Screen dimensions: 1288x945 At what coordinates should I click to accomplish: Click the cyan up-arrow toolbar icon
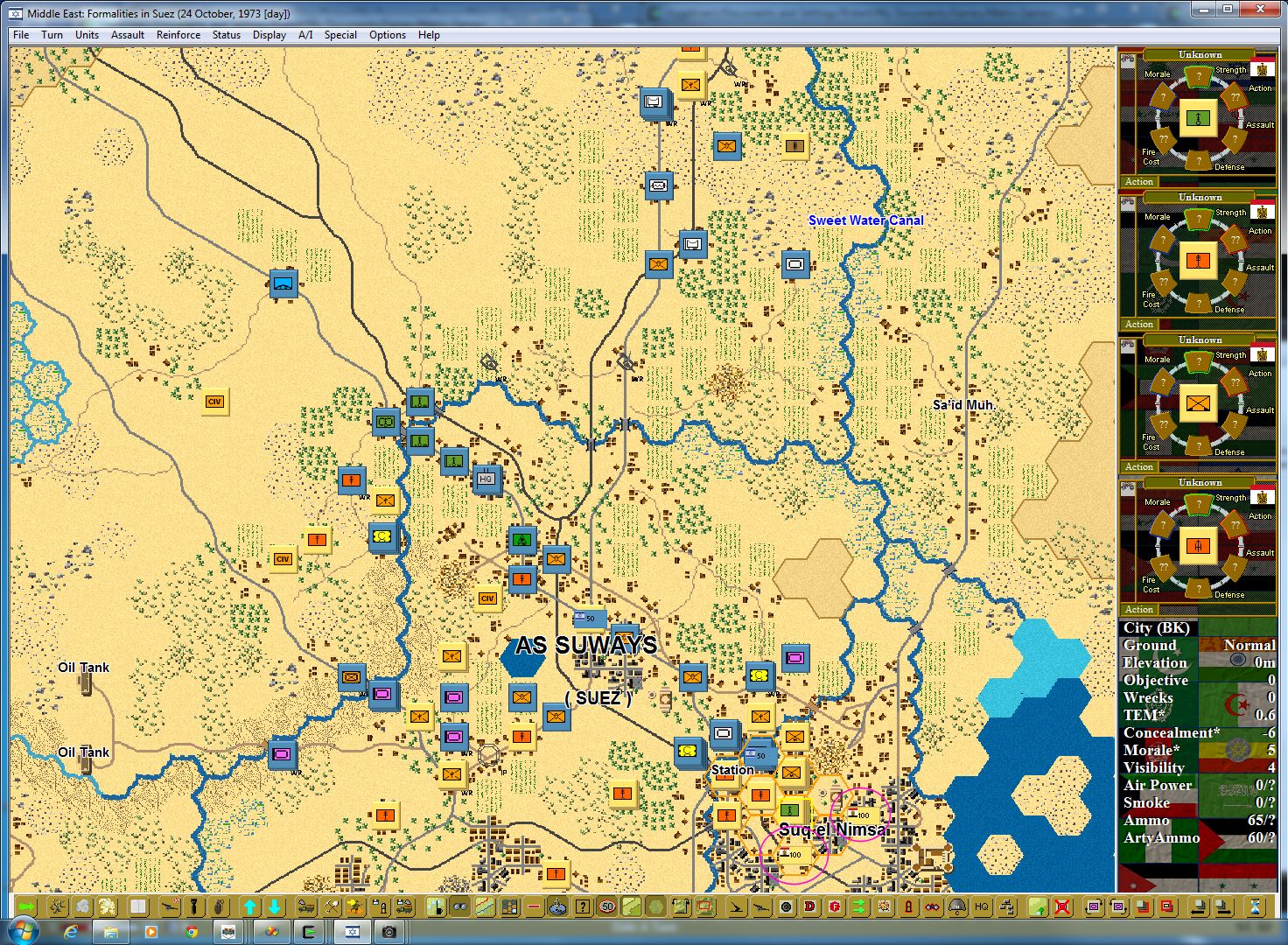click(x=250, y=906)
